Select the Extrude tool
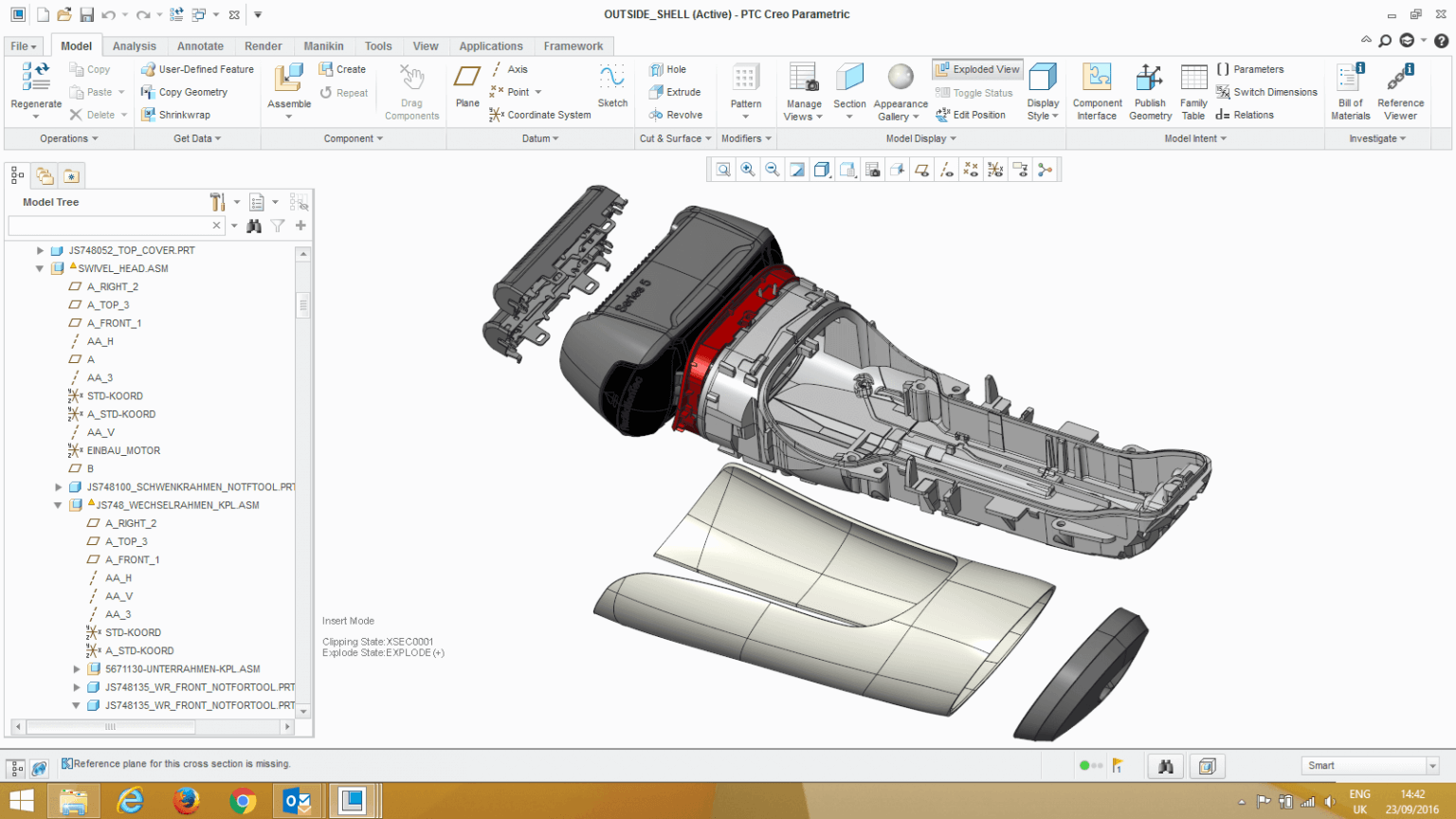The image size is (1456, 819). (x=677, y=92)
